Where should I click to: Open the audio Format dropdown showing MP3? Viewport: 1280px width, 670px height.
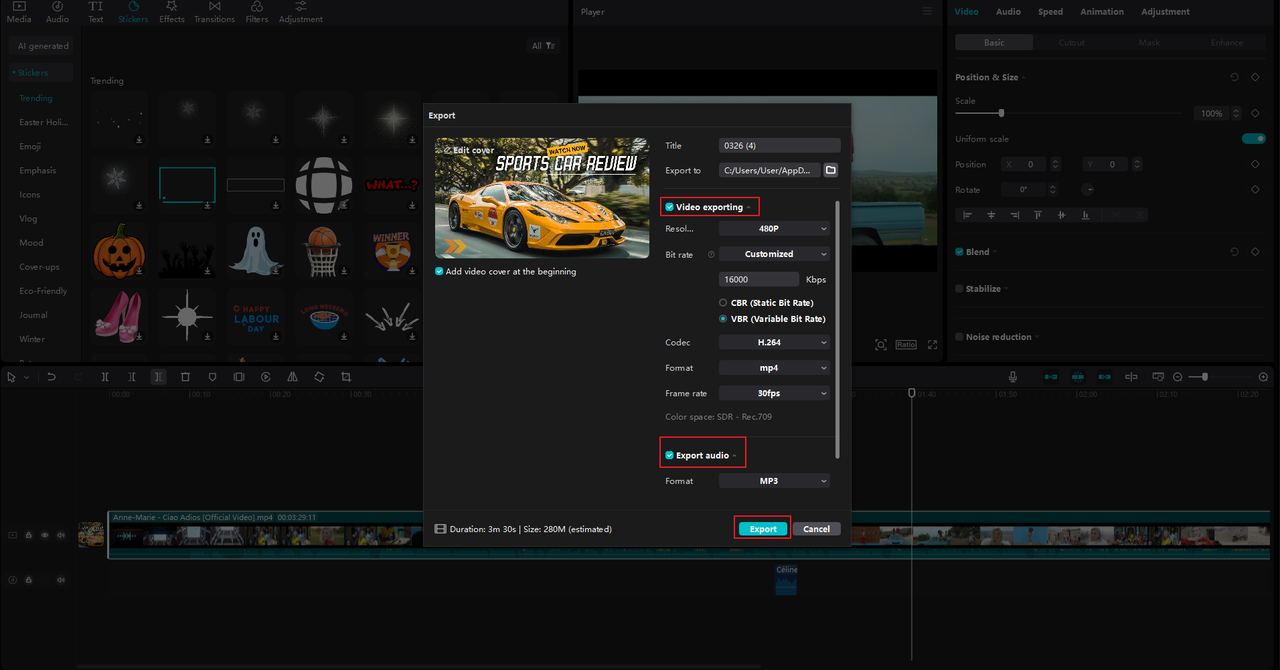[774, 481]
